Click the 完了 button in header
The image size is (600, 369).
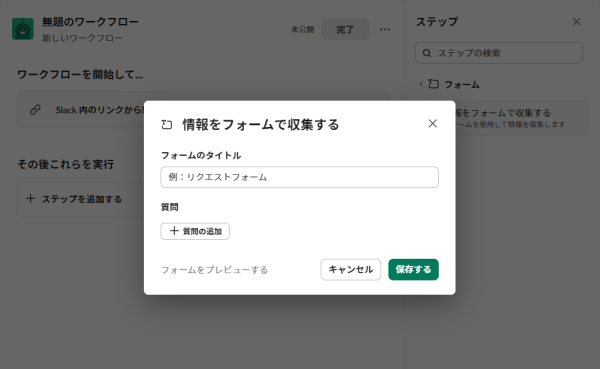pyautogui.click(x=345, y=29)
